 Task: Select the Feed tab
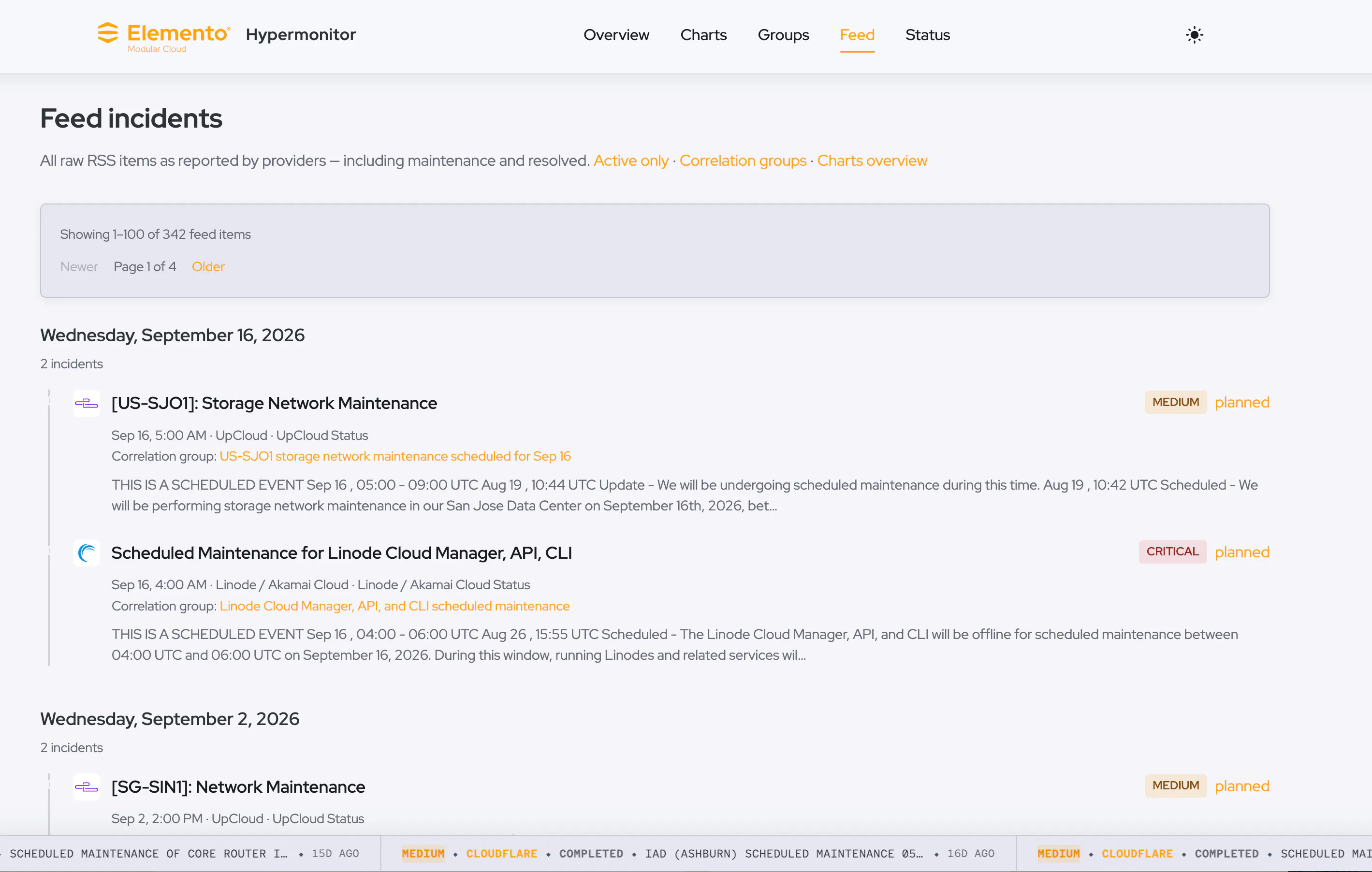click(x=857, y=35)
